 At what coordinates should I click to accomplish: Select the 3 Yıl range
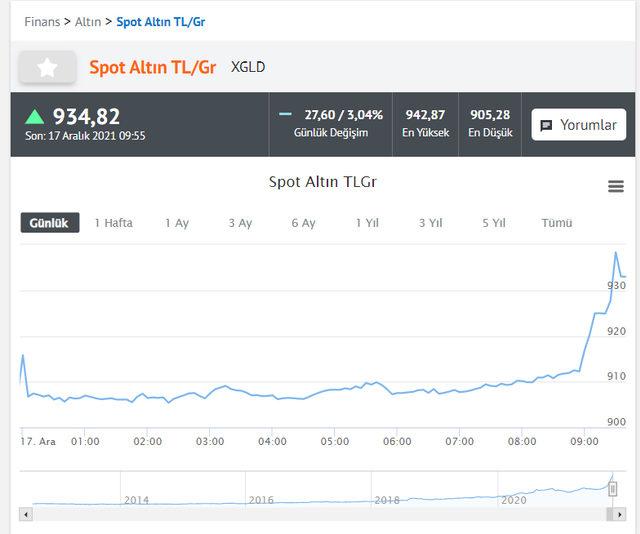[431, 223]
